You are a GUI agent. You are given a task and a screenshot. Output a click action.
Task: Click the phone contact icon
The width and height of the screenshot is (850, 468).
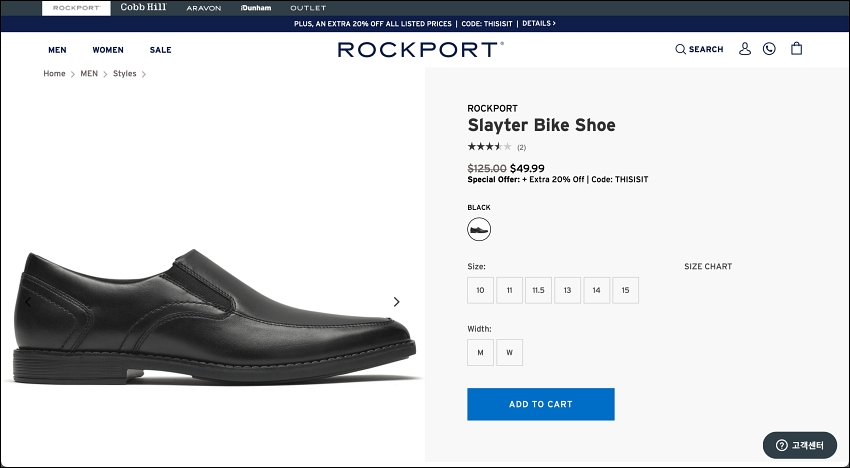point(769,49)
